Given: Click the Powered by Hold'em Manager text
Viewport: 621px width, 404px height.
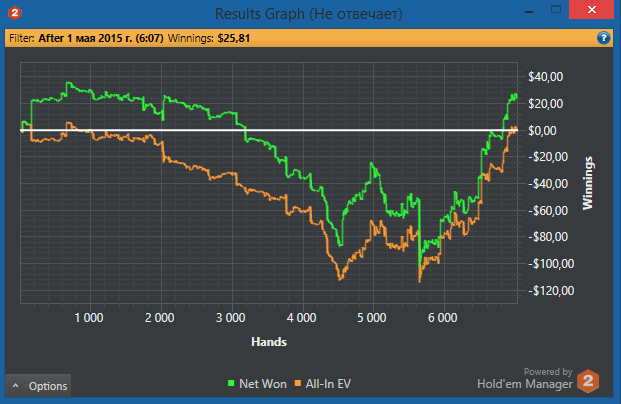Looking at the screenshot, I should click(525, 378).
